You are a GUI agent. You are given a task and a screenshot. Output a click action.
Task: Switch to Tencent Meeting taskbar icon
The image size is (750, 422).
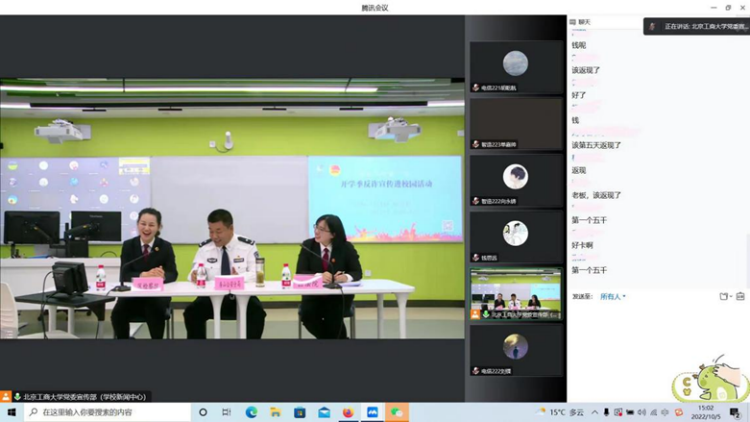(x=372, y=412)
